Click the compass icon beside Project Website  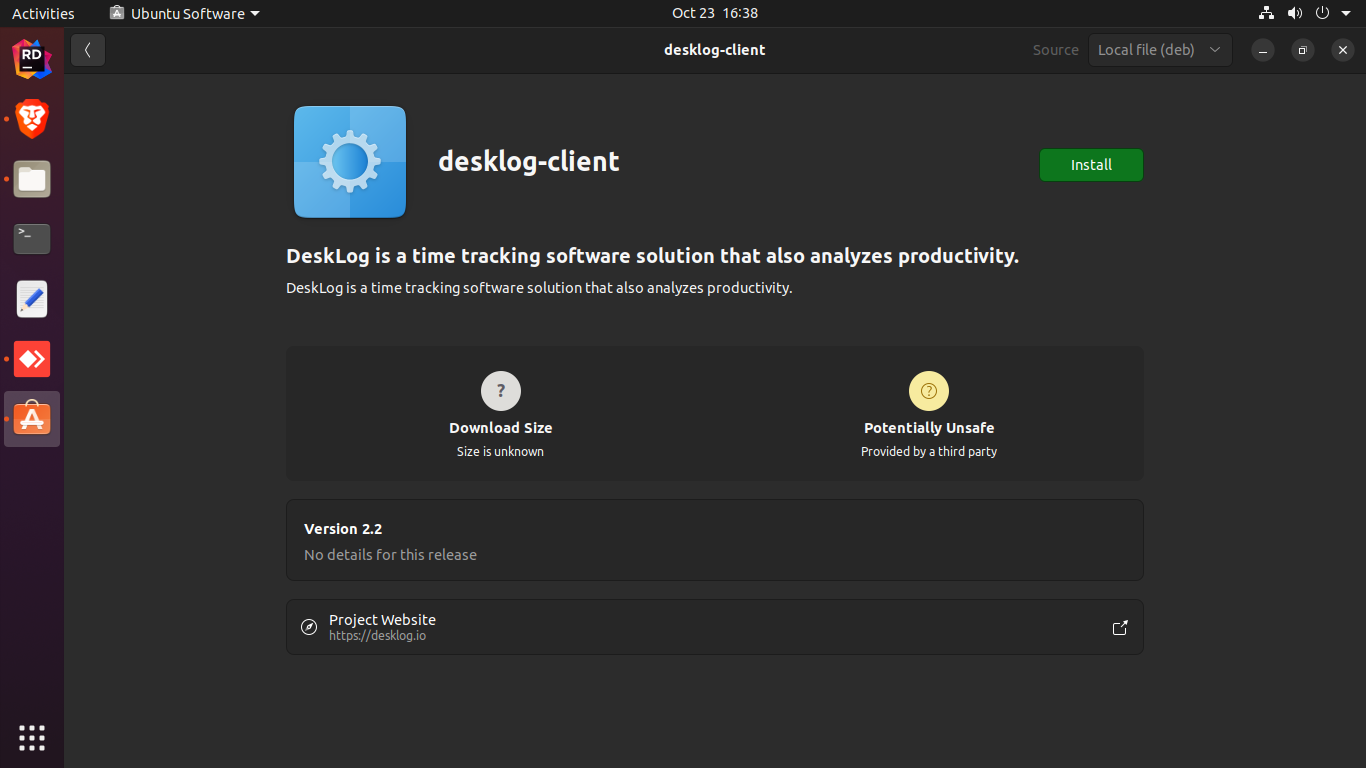pos(309,628)
